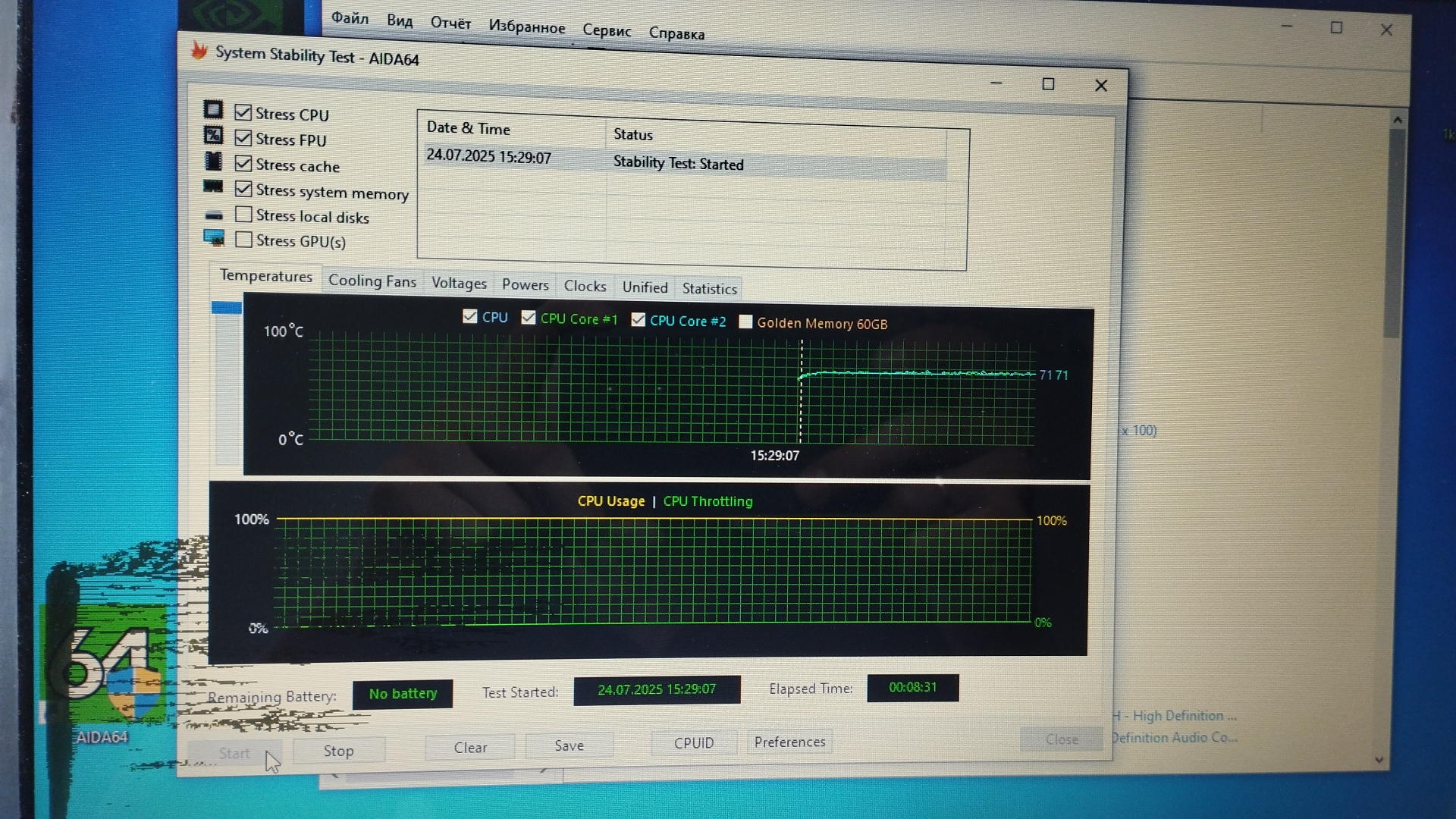Viewport: 1456px width, 819px height.
Task: Click the blue graph selector bar left of temperature chart
Action: click(226, 307)
